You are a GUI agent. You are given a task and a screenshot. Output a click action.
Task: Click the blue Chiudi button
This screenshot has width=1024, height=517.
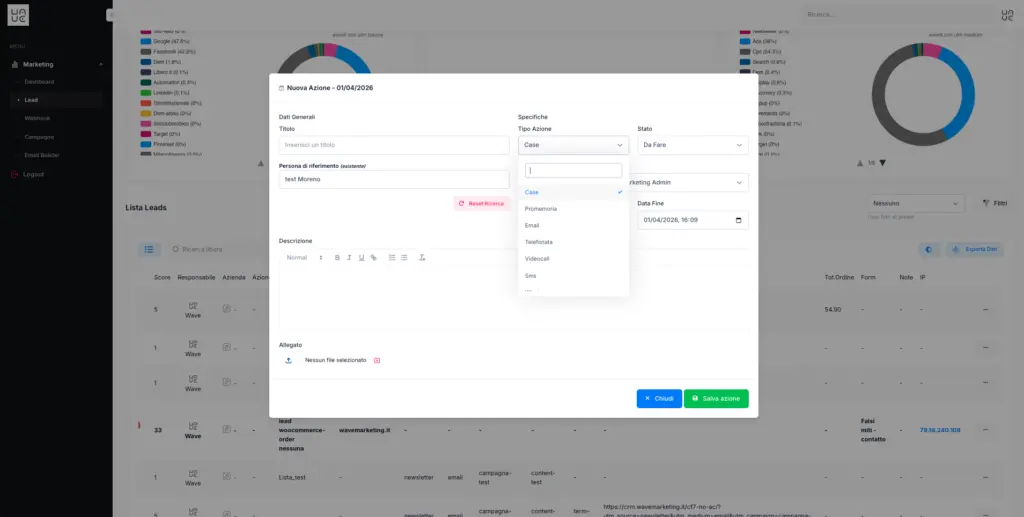tap(659, 399)
